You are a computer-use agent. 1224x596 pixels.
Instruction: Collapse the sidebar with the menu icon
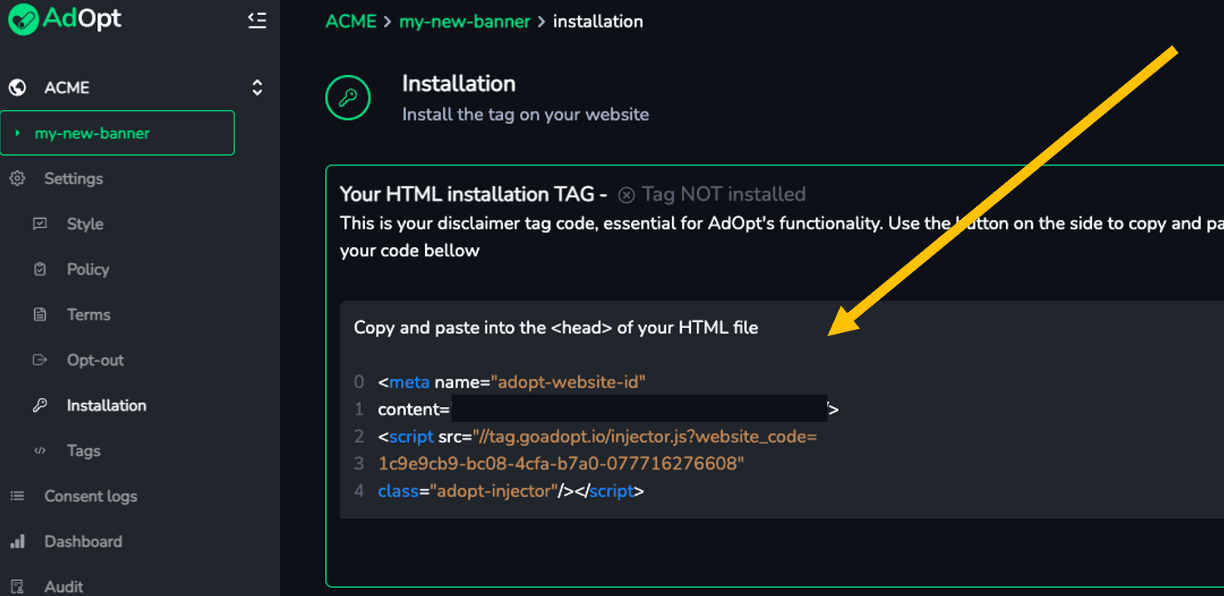click(x=257, y=20)
